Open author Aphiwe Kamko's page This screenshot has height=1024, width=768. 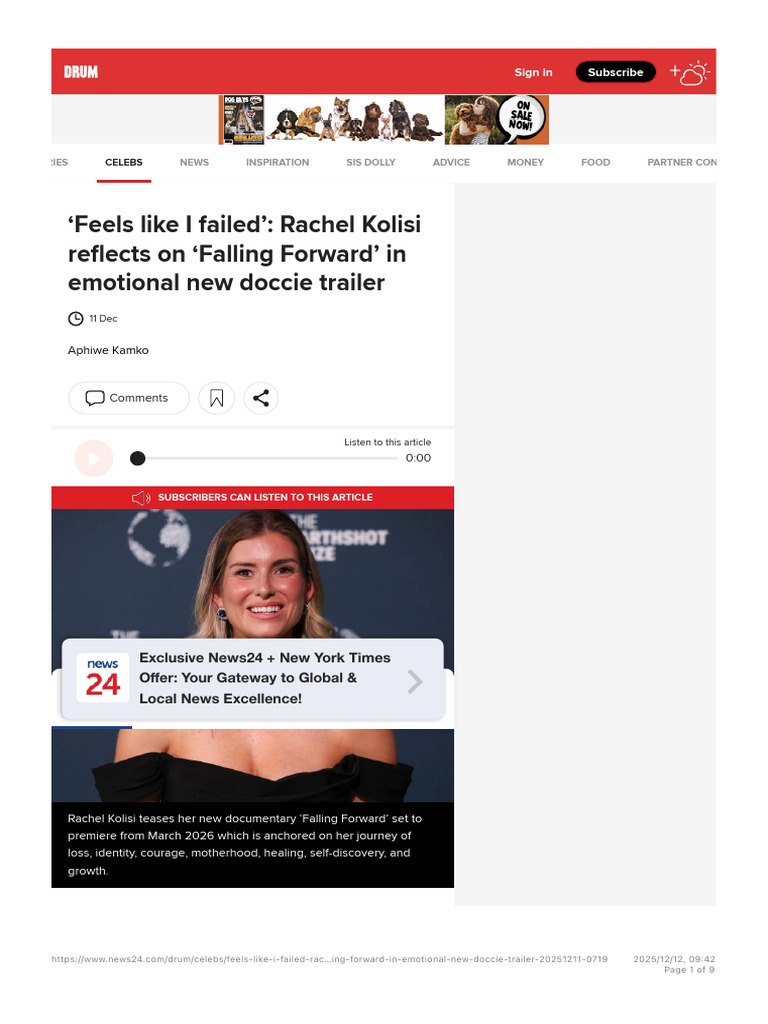click(x=108, y=350)
